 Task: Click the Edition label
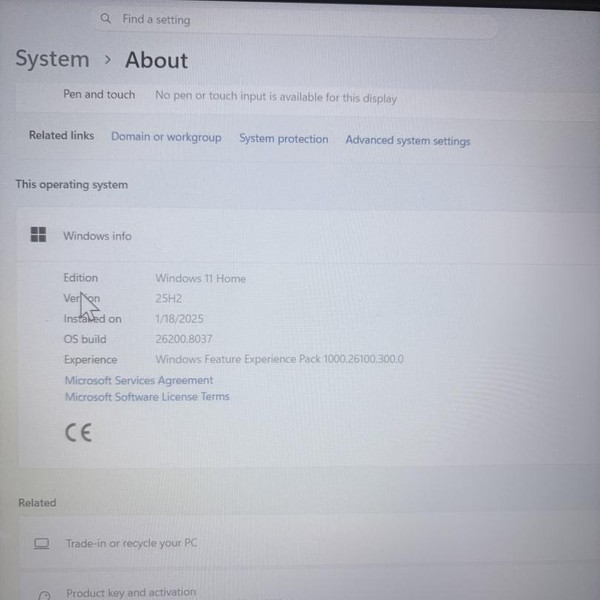click(81, 278)
